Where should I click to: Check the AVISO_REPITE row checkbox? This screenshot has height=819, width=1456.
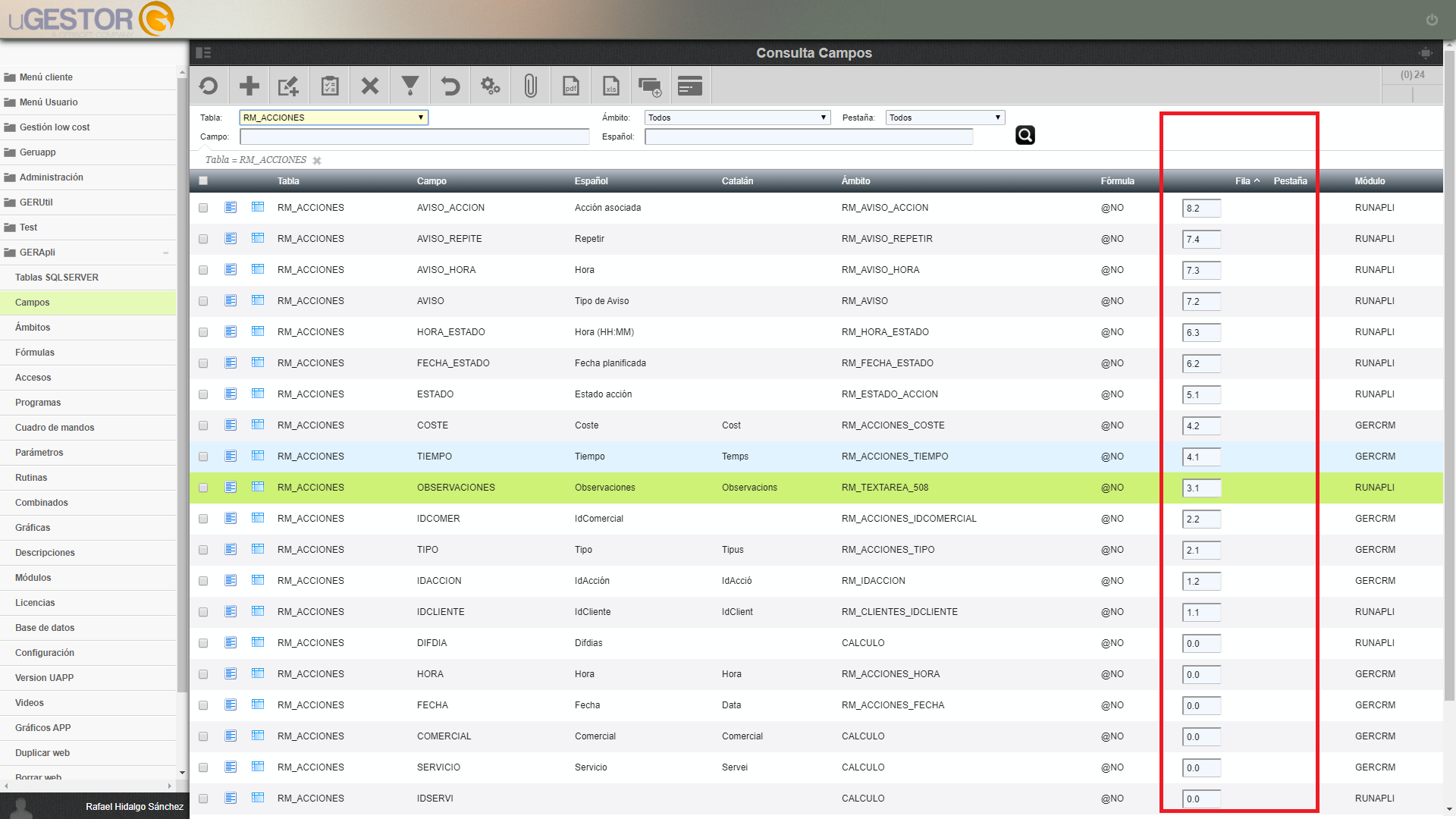coord(203,239)
